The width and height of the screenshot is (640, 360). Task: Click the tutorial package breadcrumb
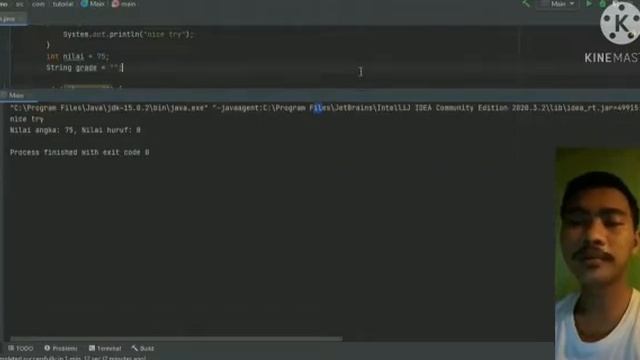click(63, 4)
